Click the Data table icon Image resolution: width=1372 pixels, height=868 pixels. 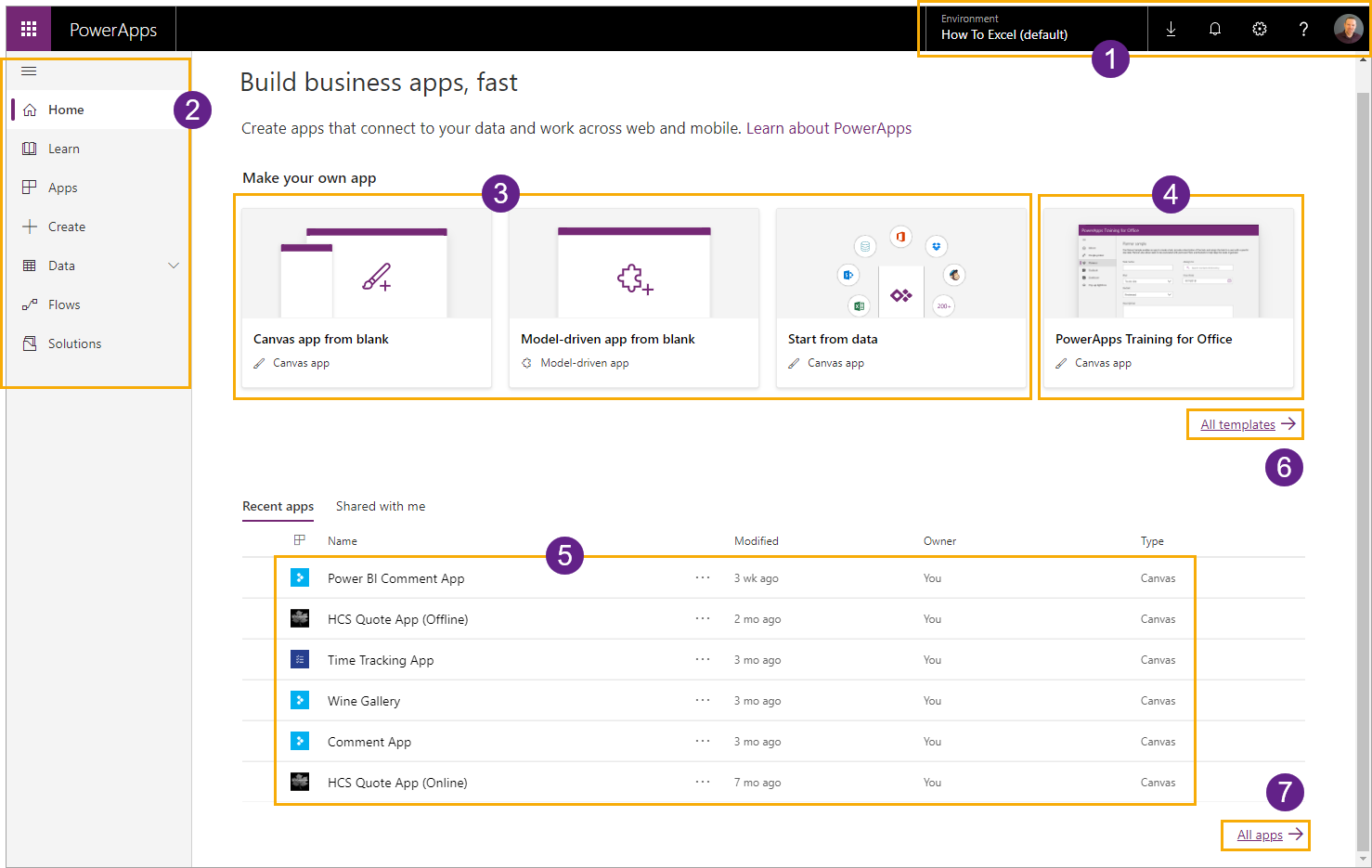[30, 266]
